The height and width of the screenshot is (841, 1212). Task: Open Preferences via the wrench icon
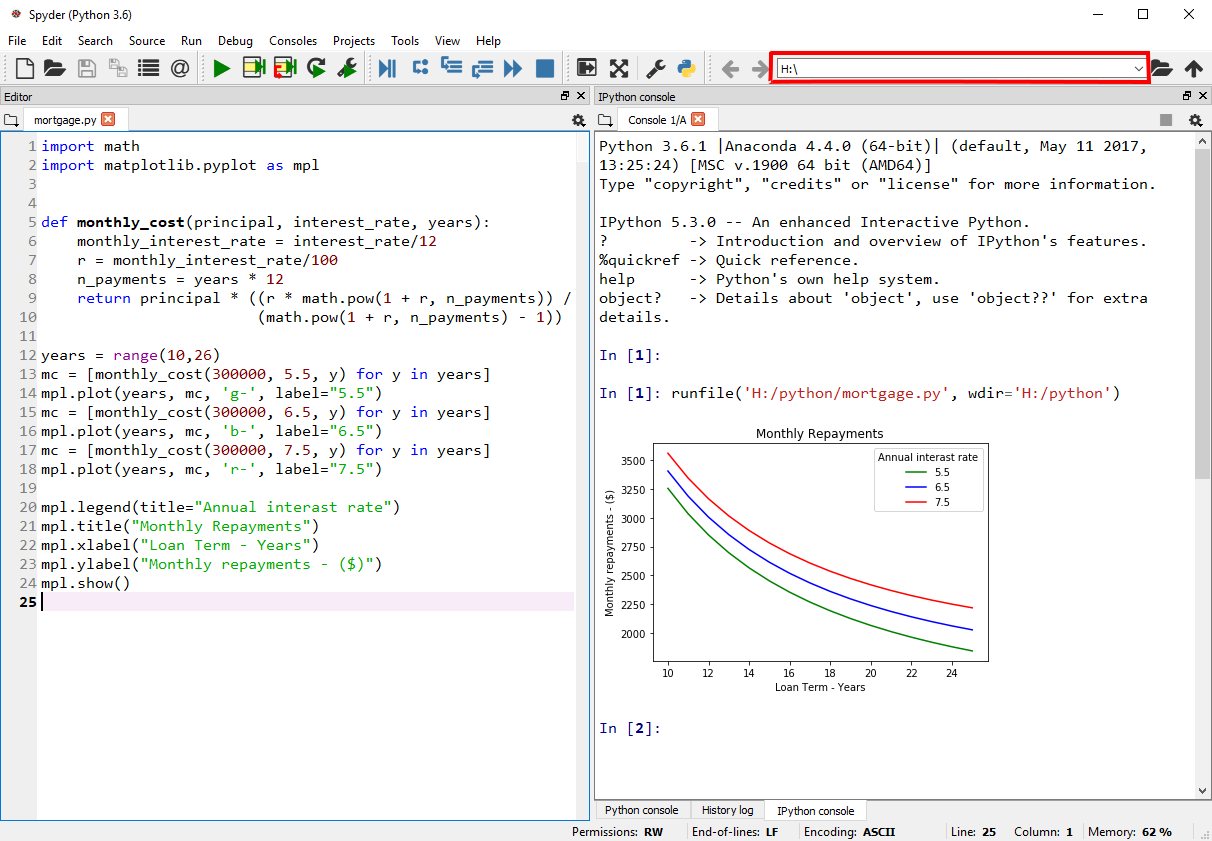pos(656,68)
